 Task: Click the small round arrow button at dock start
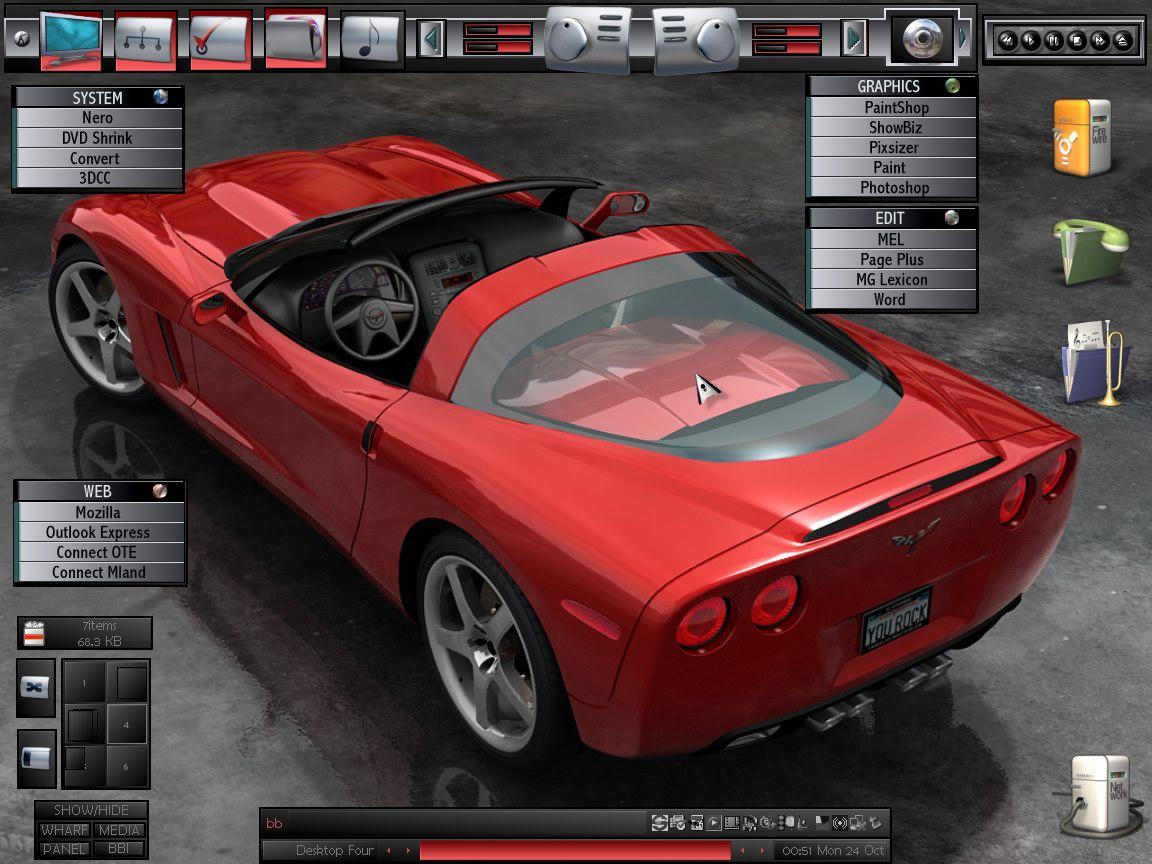coord(21,38)
